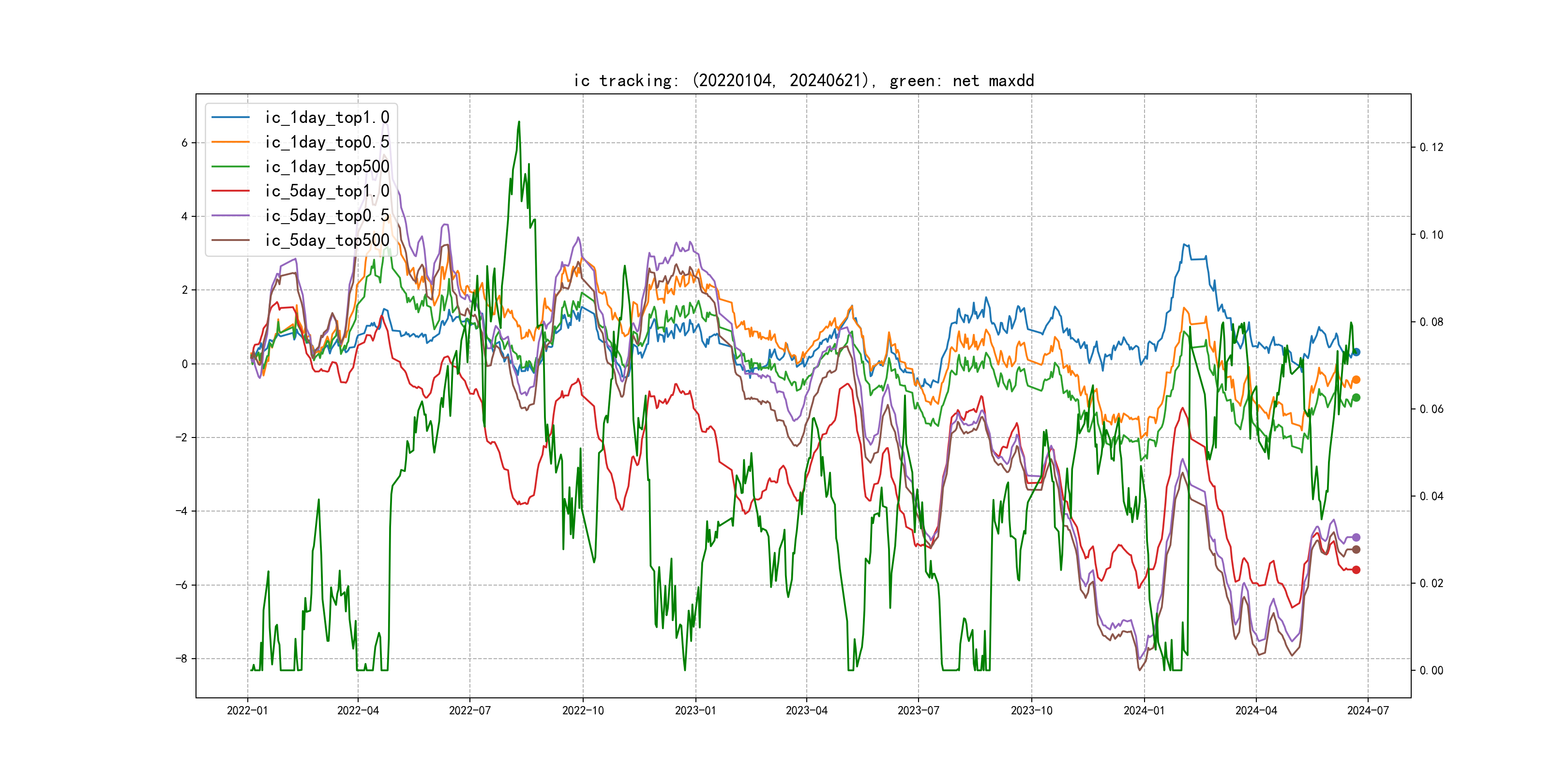Click the 2023-01 x-axis date label
1568x784 pixels.
tap(695, 710)
